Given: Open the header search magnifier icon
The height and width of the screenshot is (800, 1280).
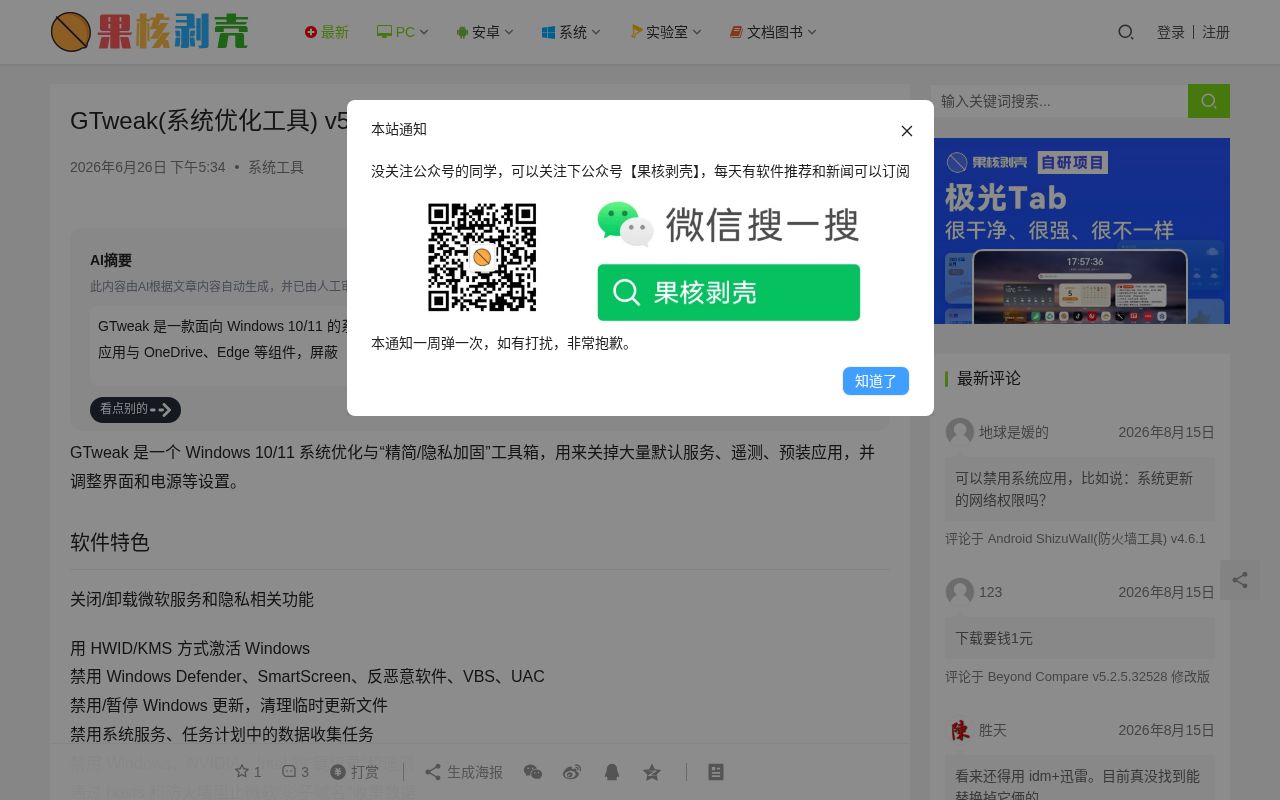Looking at the screenshot, I should tap(1126, 32).
